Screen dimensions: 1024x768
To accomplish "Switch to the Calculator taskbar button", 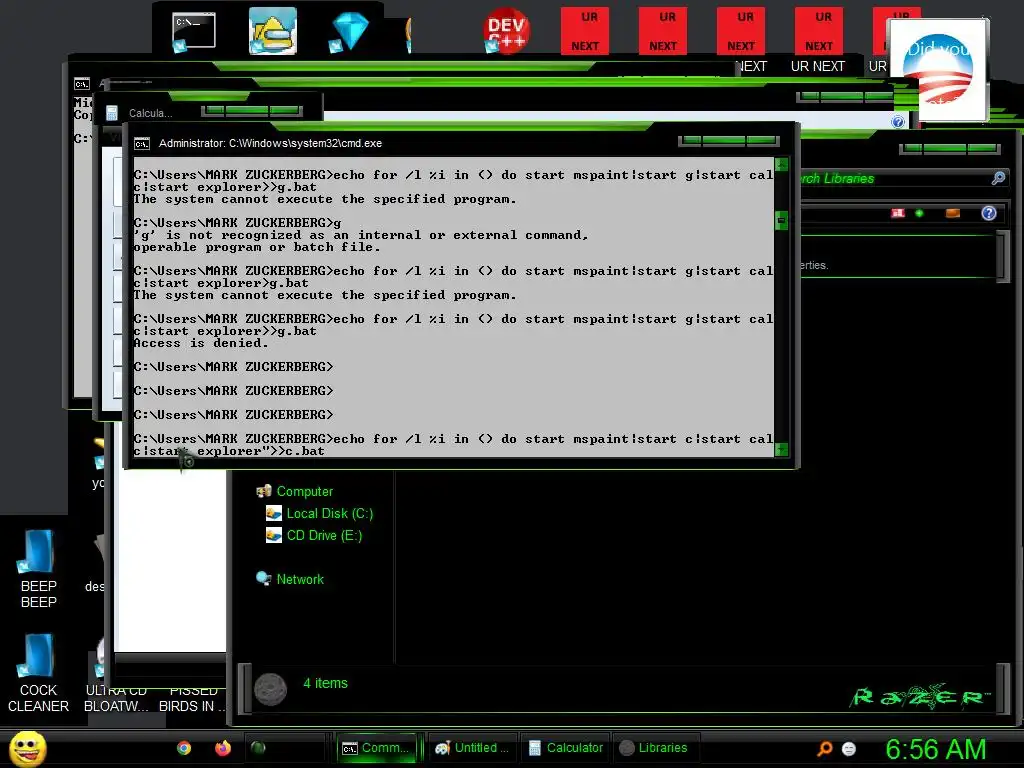I will (x=566, y=748).
